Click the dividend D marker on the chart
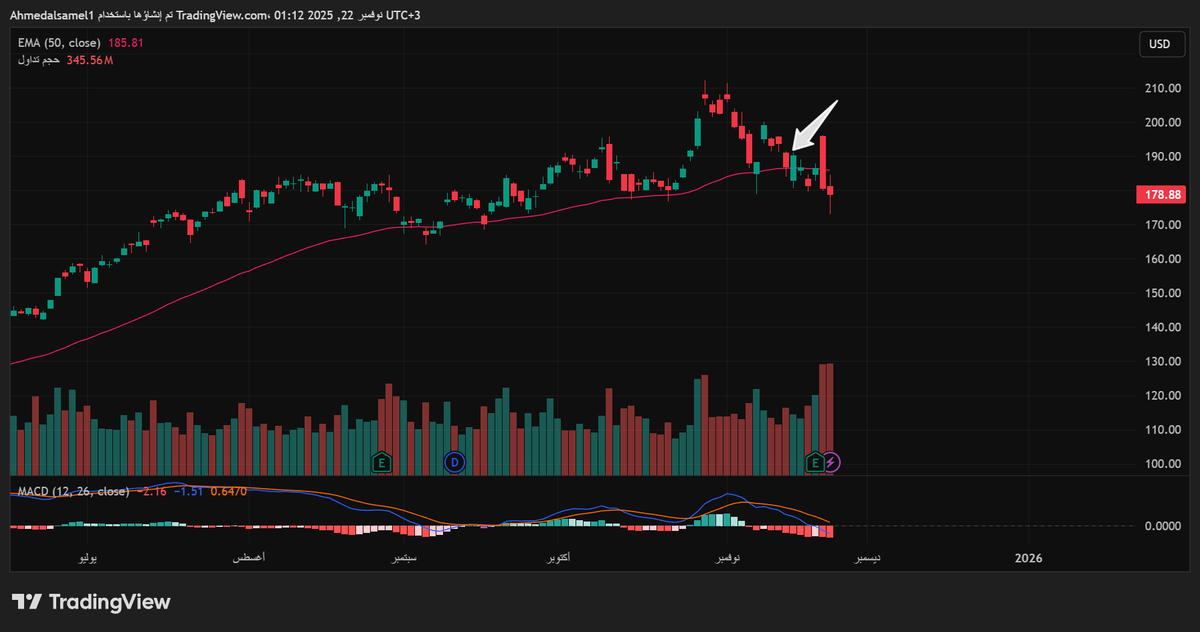The height and width of the screenshot is (632, 1200). [455, 462]
